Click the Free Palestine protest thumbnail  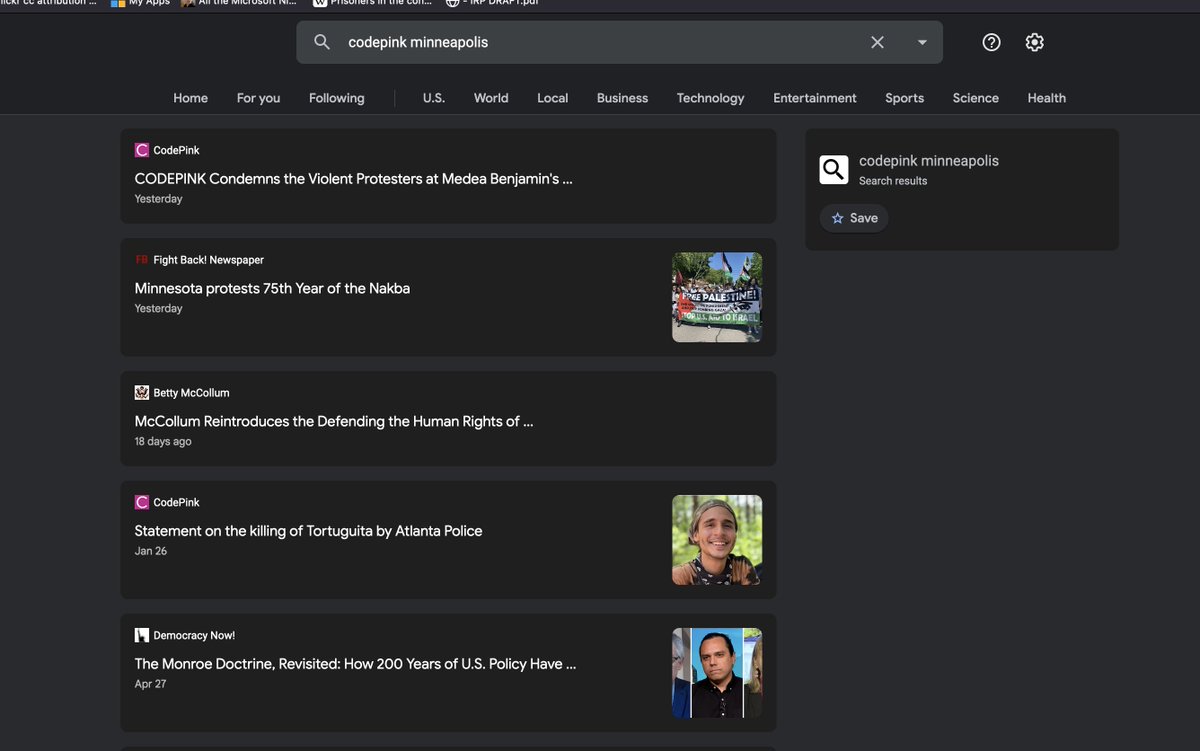pos(717,297)
